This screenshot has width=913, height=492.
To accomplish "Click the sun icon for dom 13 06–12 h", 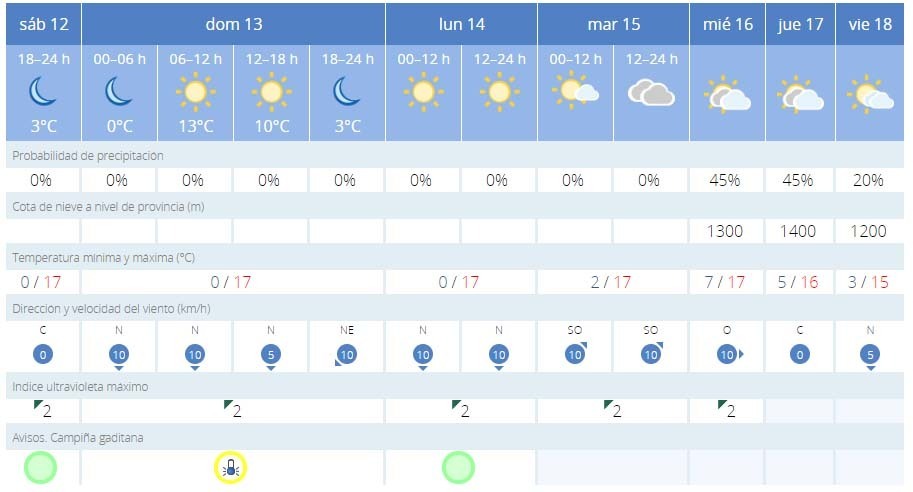I will pos(195,93).
